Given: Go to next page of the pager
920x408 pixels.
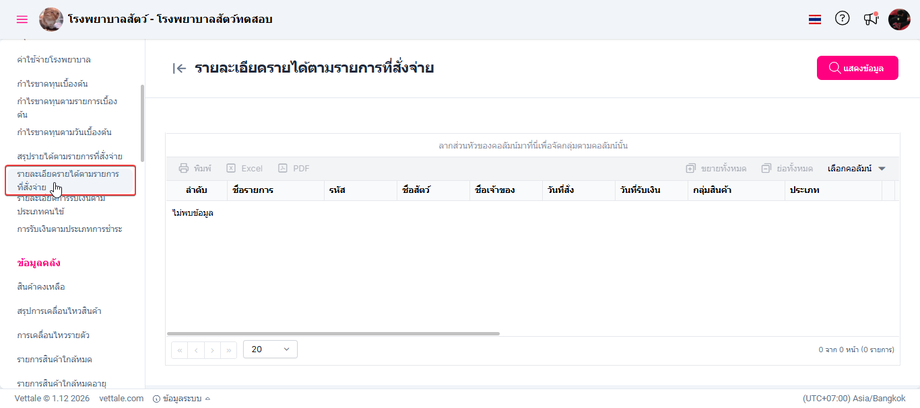Looking at the screenshot, I should [212, 350].
